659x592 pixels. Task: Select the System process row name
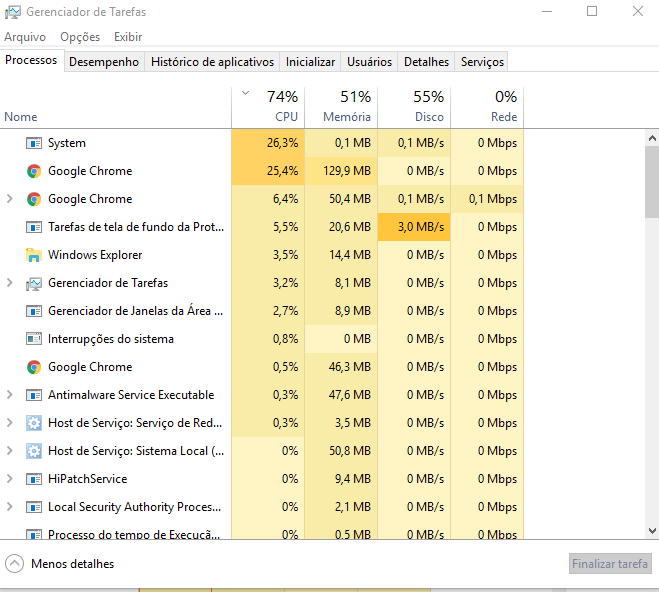67,143
